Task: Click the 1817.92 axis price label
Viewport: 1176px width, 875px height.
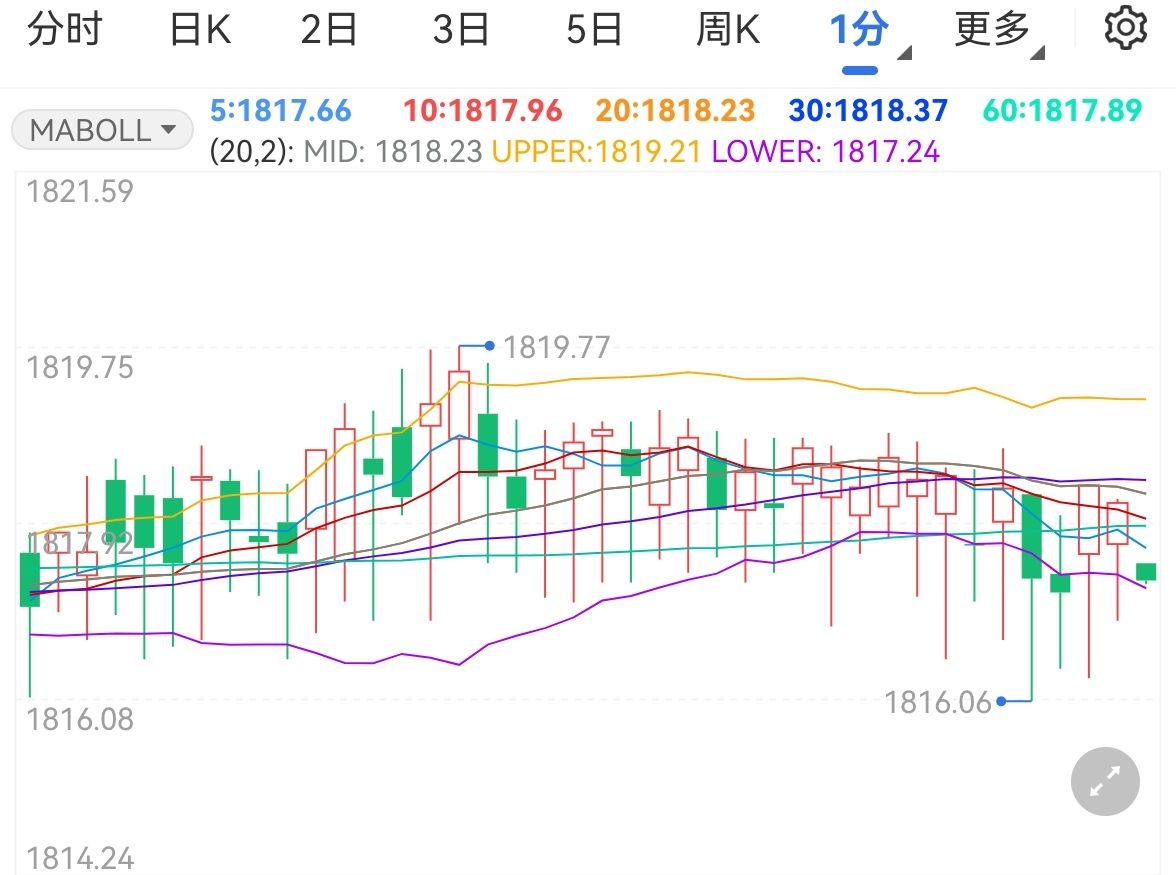Action: click(80, 543)
